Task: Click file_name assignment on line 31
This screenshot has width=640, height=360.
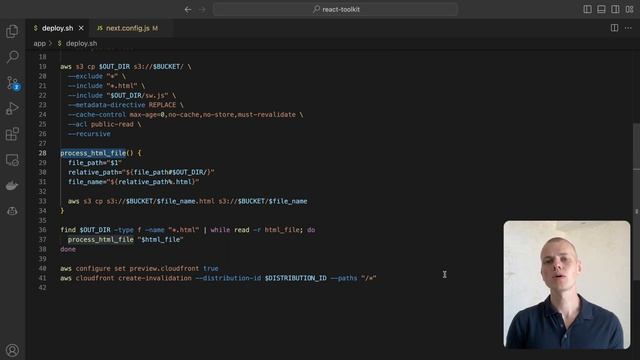Action: coord(133,182)
